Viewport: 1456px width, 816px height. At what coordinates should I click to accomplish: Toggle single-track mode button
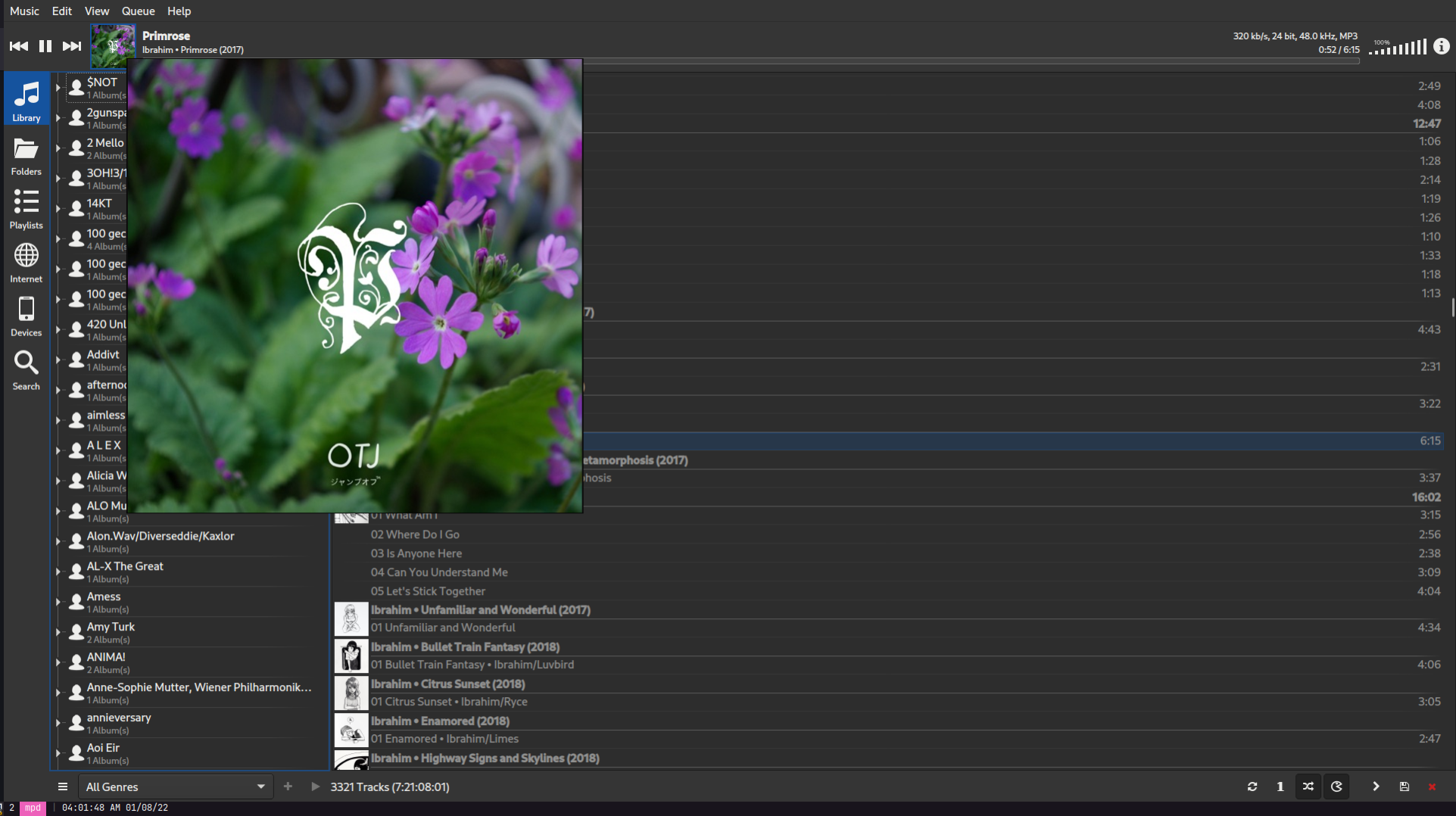click(1280, 787)
